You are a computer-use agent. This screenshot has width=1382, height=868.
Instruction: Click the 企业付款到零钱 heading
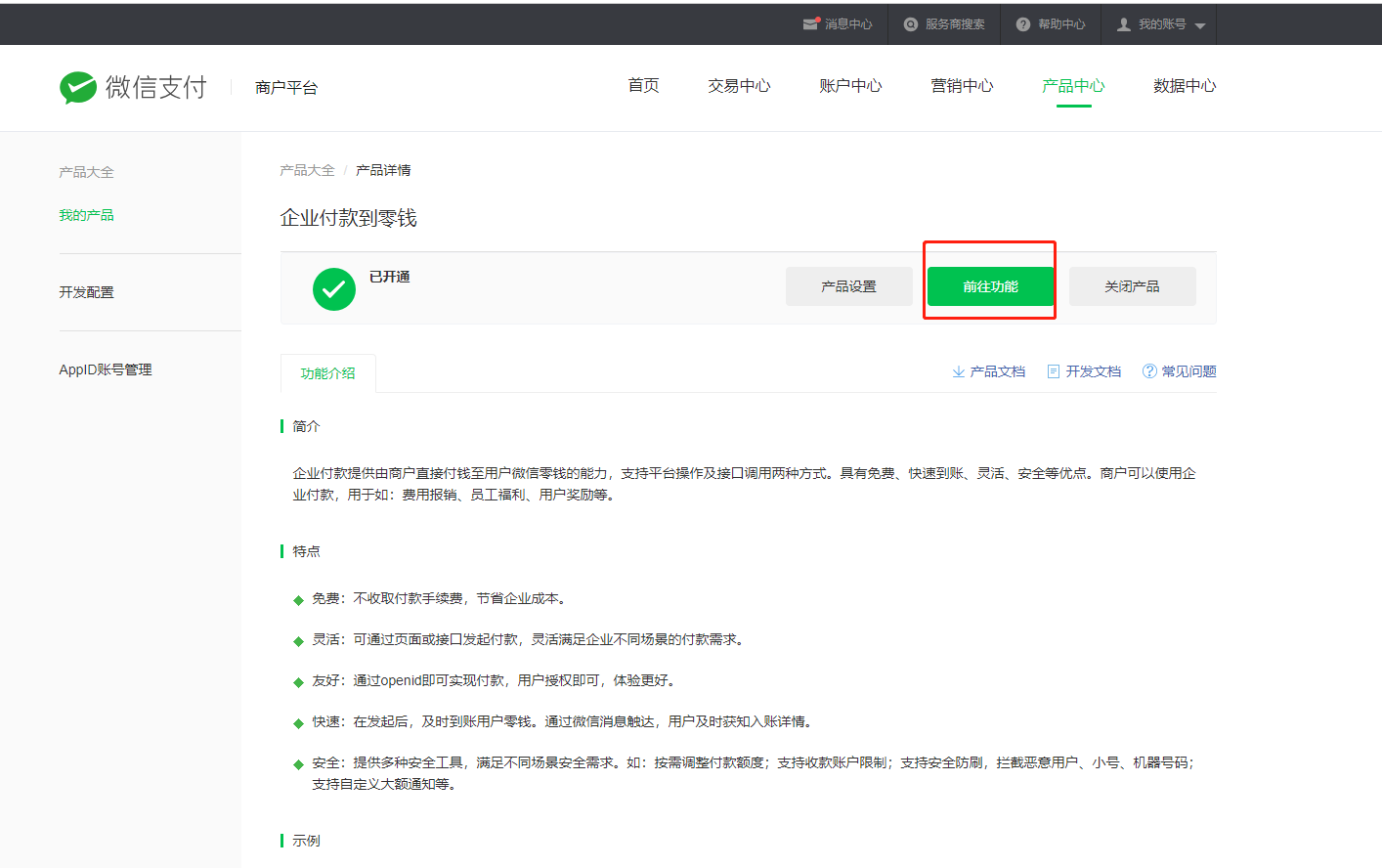[349, 218]
